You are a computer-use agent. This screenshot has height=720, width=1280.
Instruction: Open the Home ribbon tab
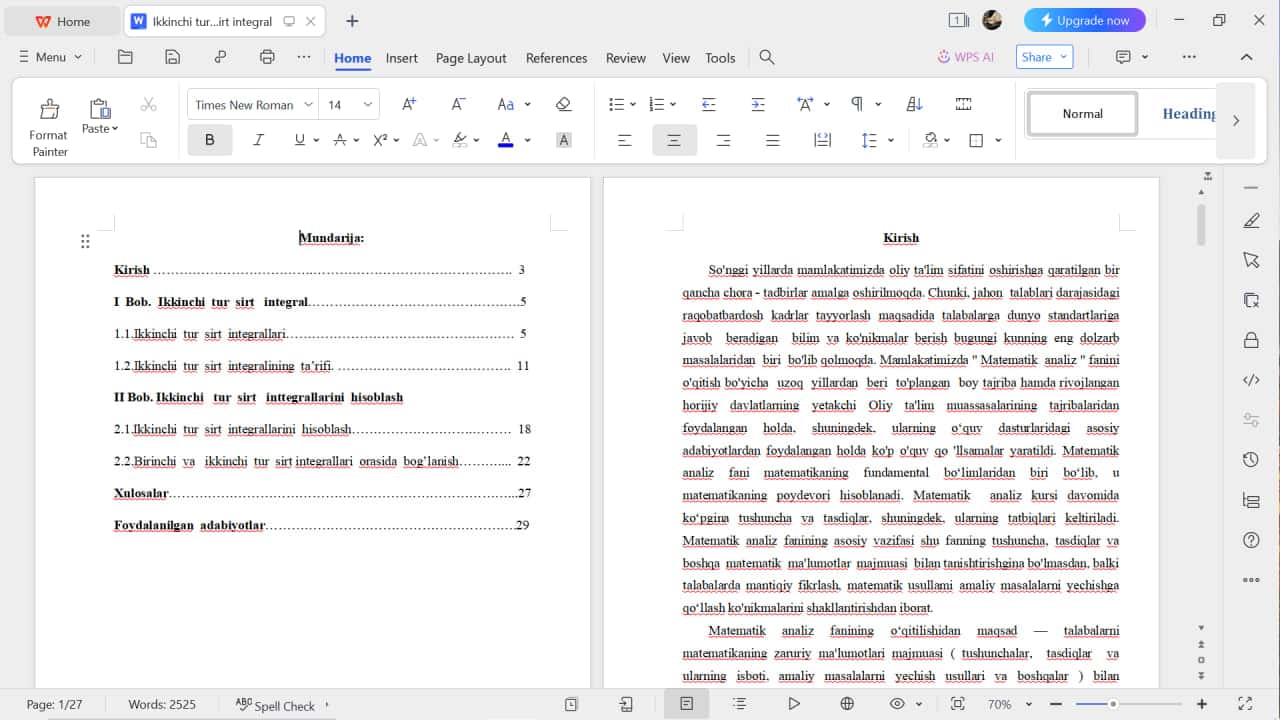pyautogui.click(x=352, y=58)
